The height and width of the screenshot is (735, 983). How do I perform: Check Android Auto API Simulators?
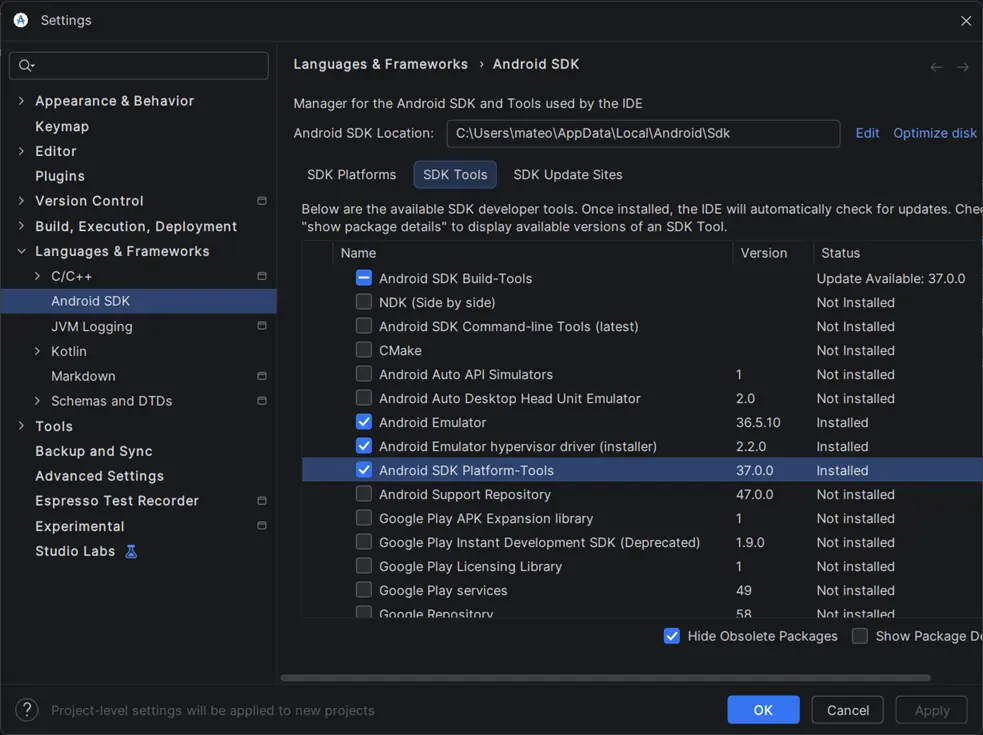364,374
